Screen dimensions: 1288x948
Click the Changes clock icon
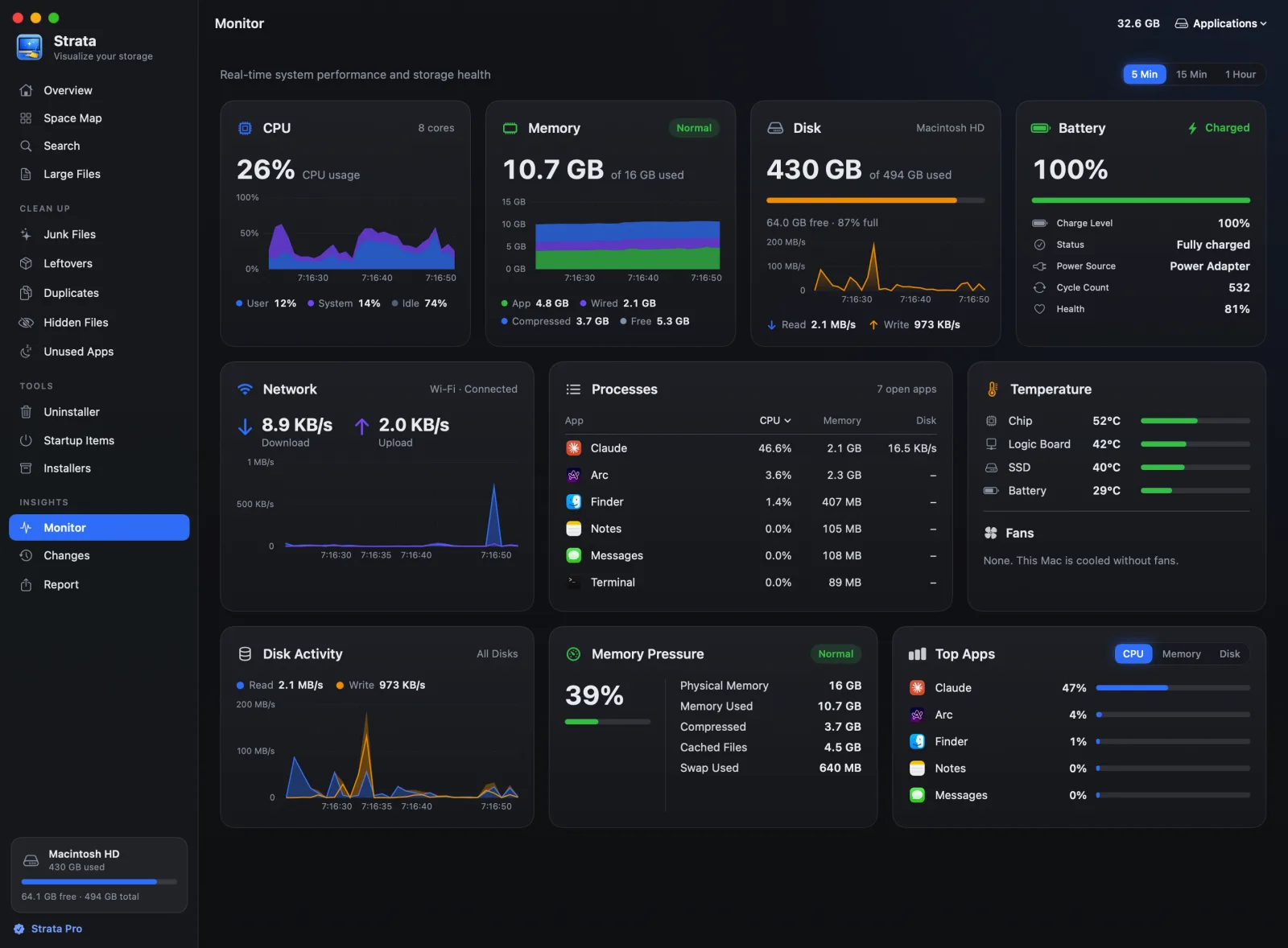click(26, 555)
